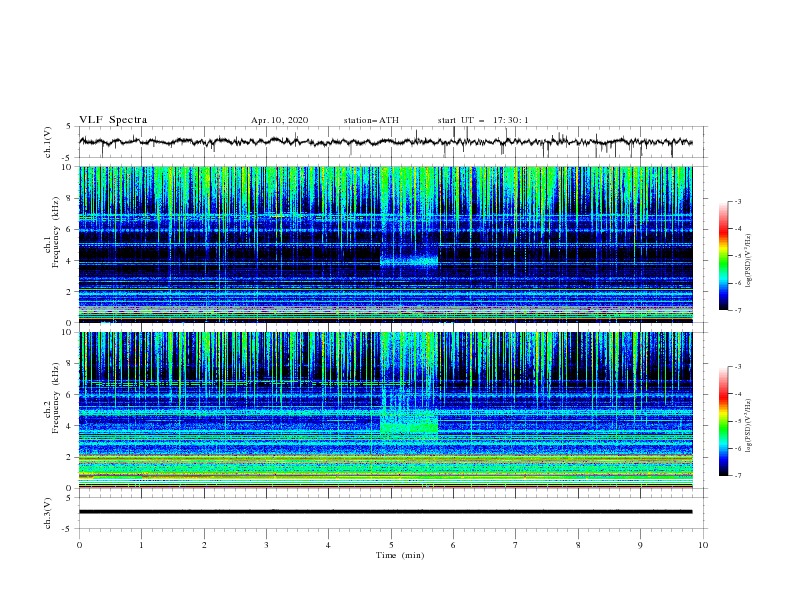Click the "ch.1(V)" waveform axis label
Image resolution: width=792 pixels, height=612 pixels.
pos(48,142)
